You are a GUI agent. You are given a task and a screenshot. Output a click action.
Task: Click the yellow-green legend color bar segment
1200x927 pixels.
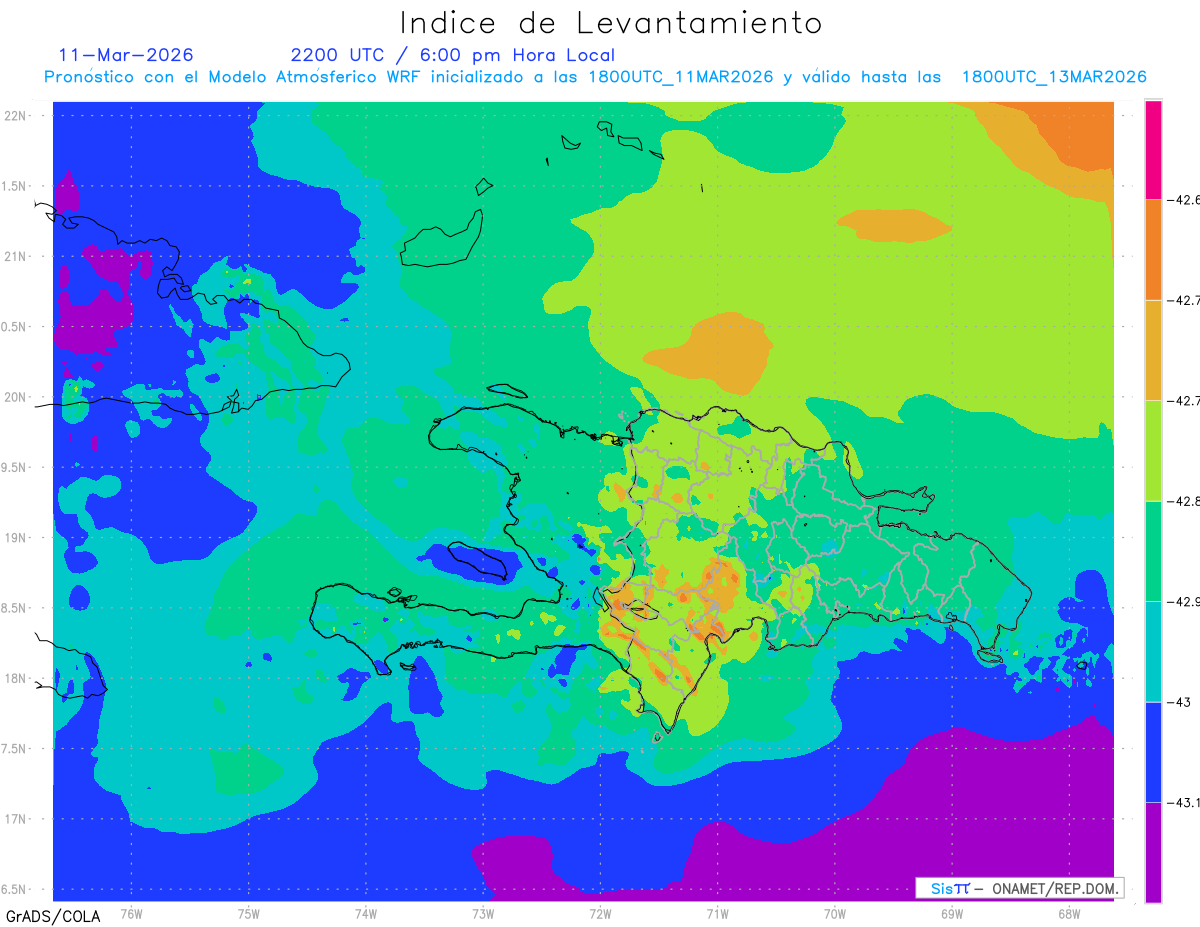[1153, 450]
